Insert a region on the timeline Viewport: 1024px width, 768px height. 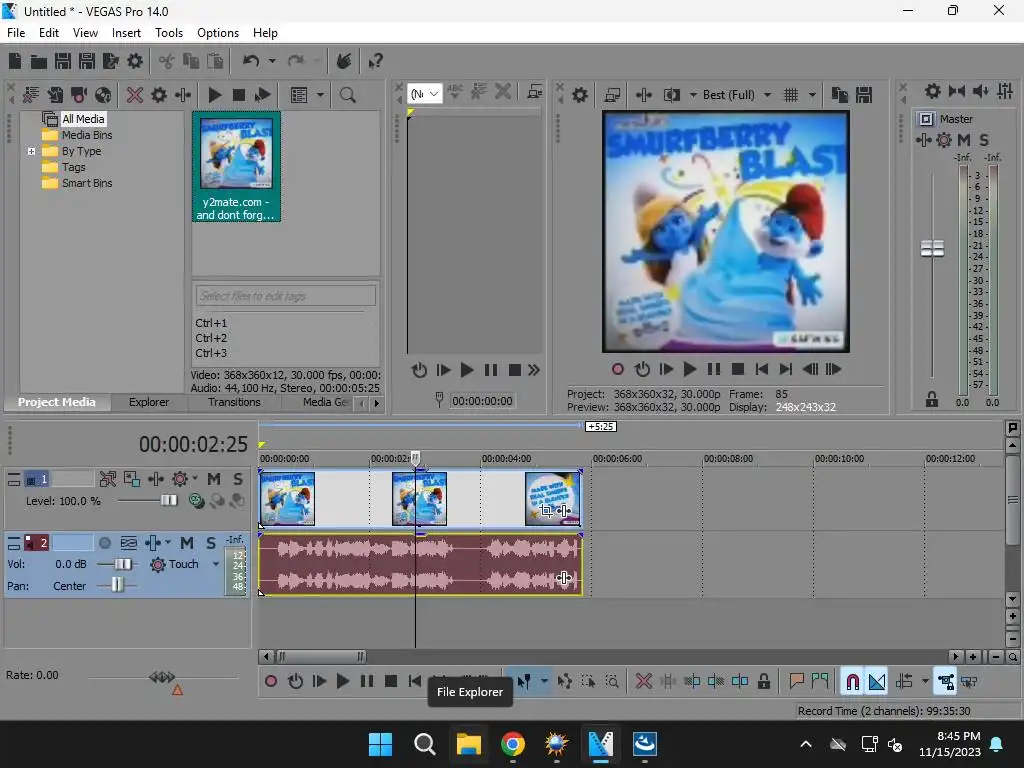coord(820,682)
